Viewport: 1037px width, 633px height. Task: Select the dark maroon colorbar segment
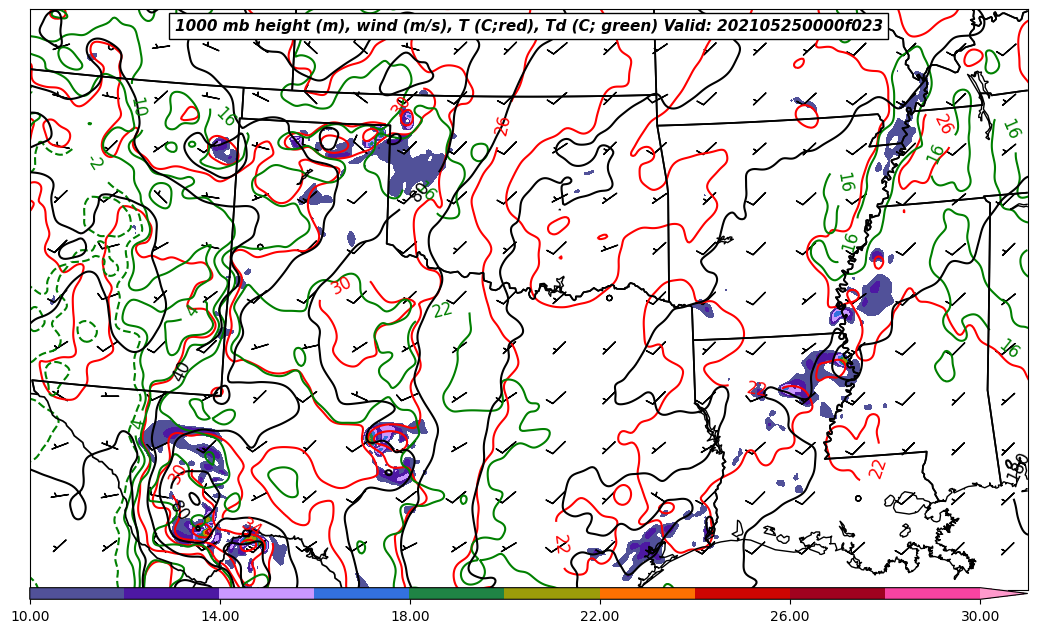(836, 593)
